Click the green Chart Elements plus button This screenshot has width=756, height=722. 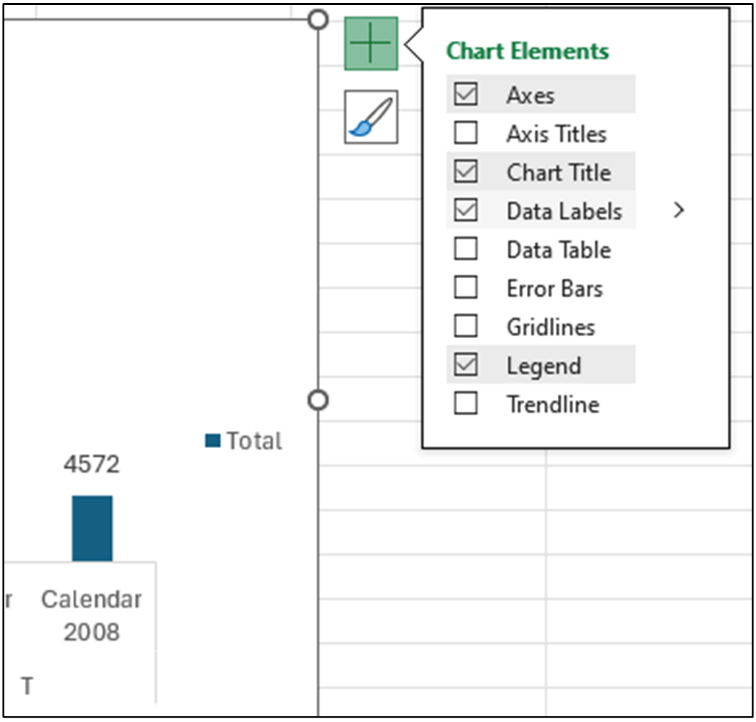(371, 43)
